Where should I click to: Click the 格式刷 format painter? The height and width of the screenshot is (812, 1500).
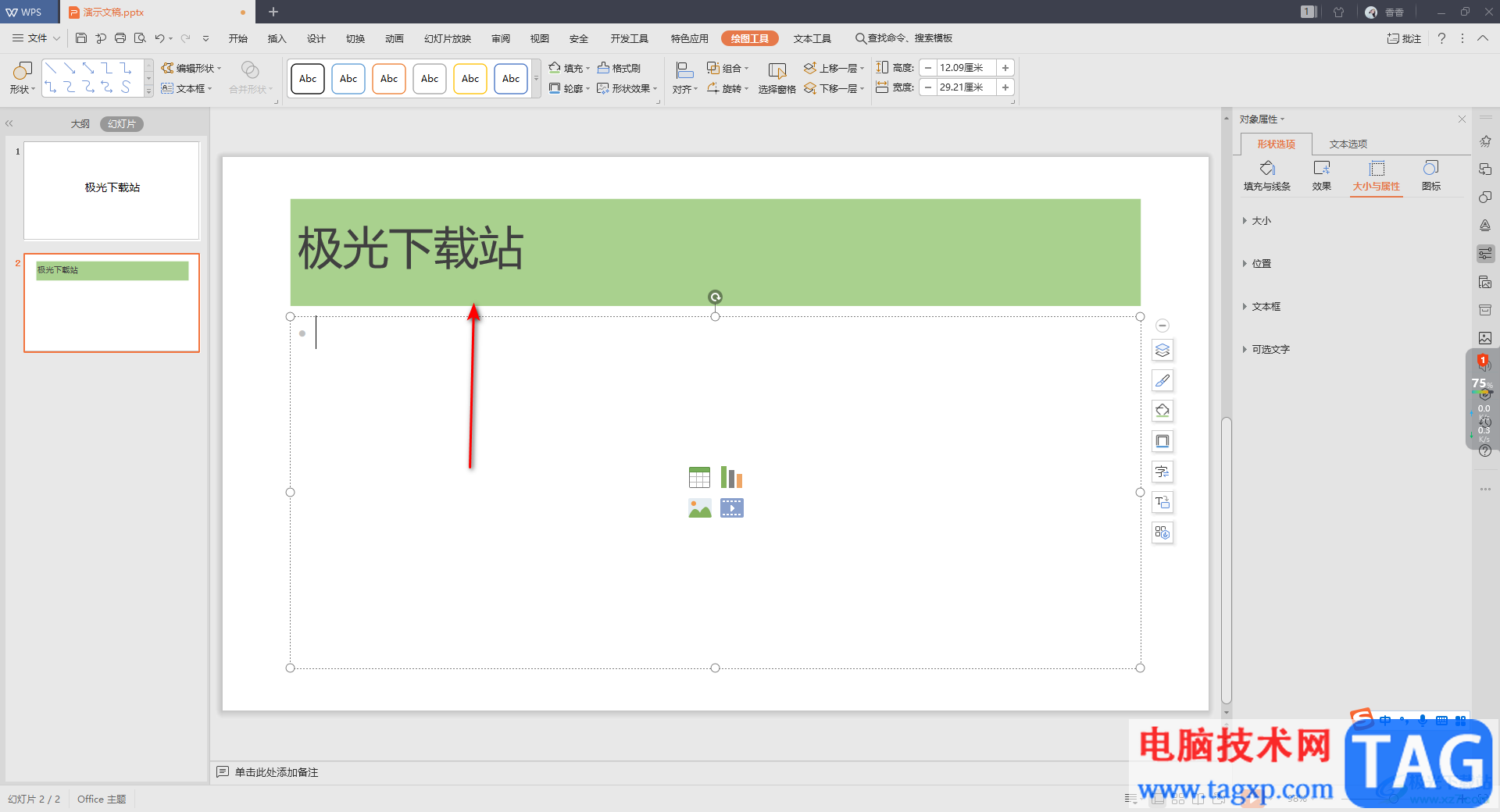pyautogui.click(x=619, y=68)
